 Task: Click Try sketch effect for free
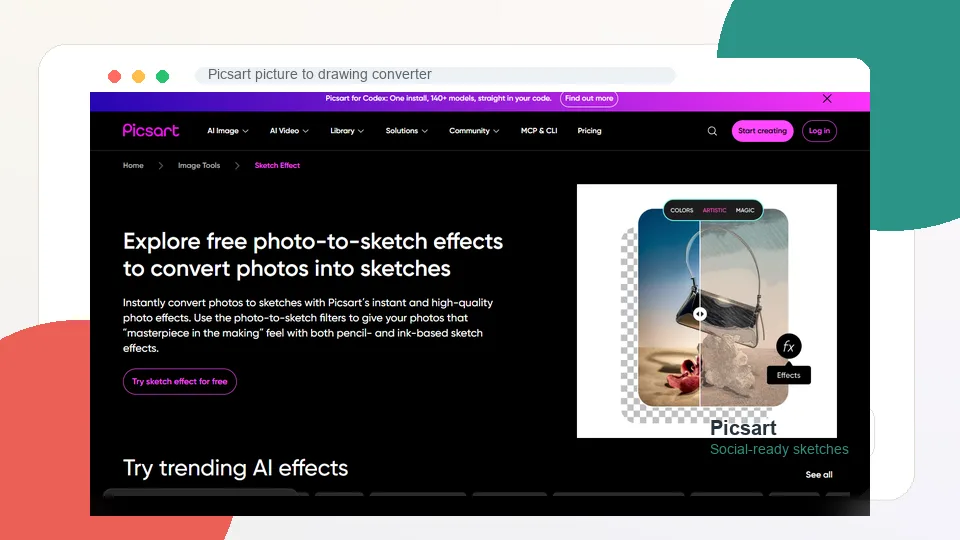point(179,381)
